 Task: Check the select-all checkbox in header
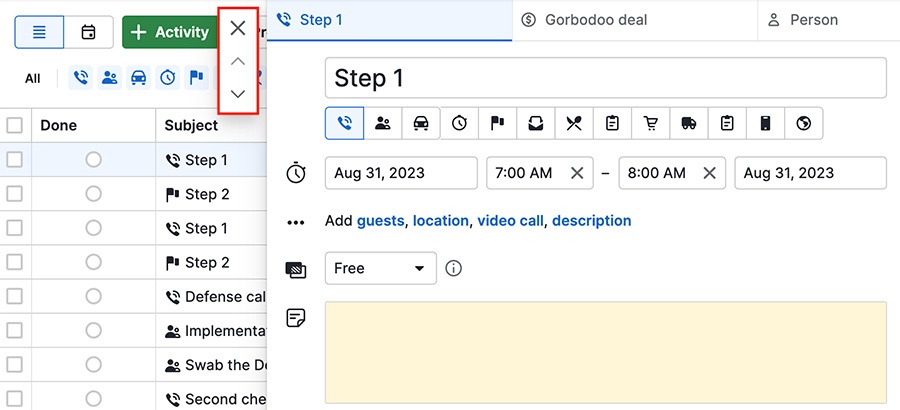(15, 125)
